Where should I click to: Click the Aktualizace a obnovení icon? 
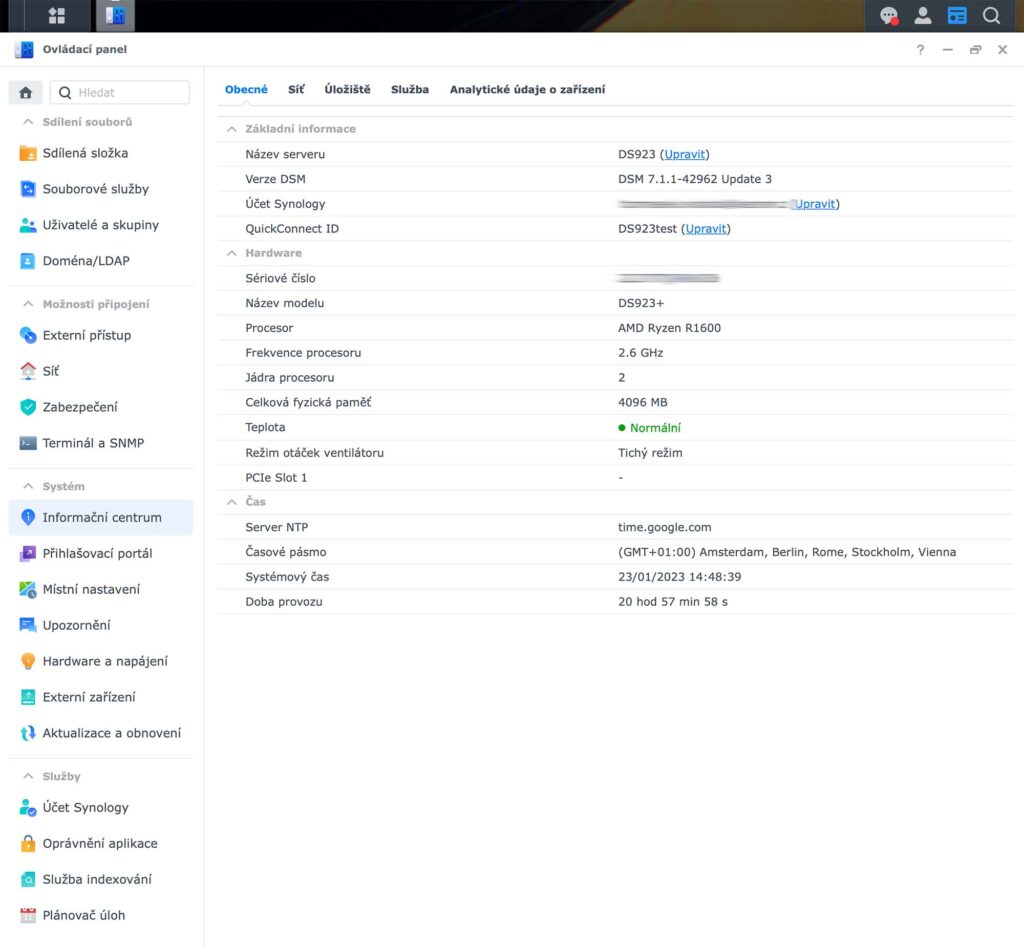(x=27, y=733)
